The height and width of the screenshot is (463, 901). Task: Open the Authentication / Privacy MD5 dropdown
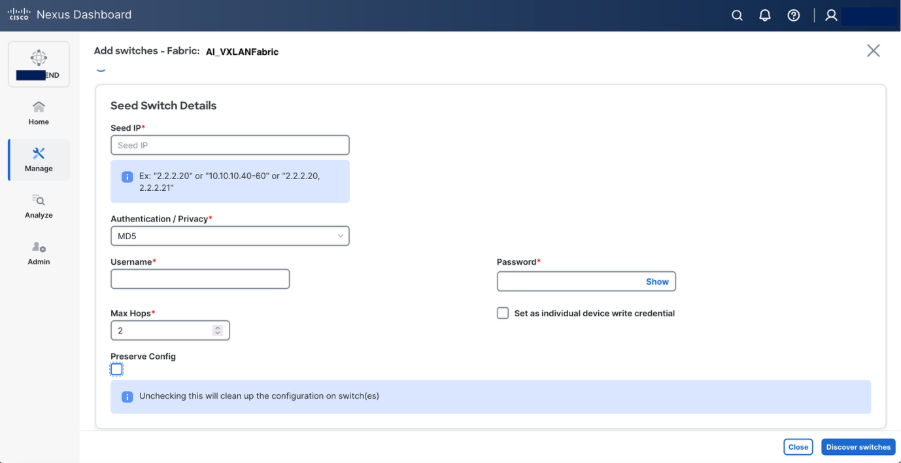(230, 236)
